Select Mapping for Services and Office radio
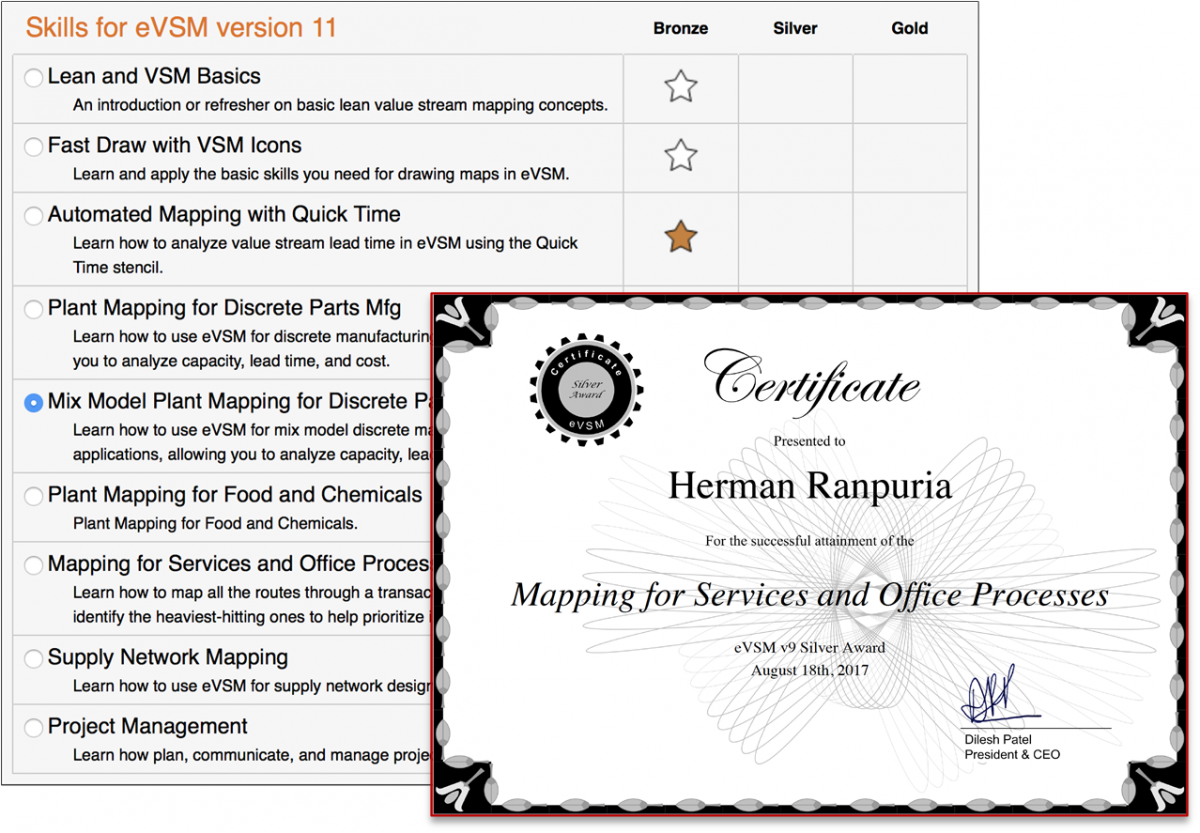This screenshot has width=1200, height=833. coord(34,565)
